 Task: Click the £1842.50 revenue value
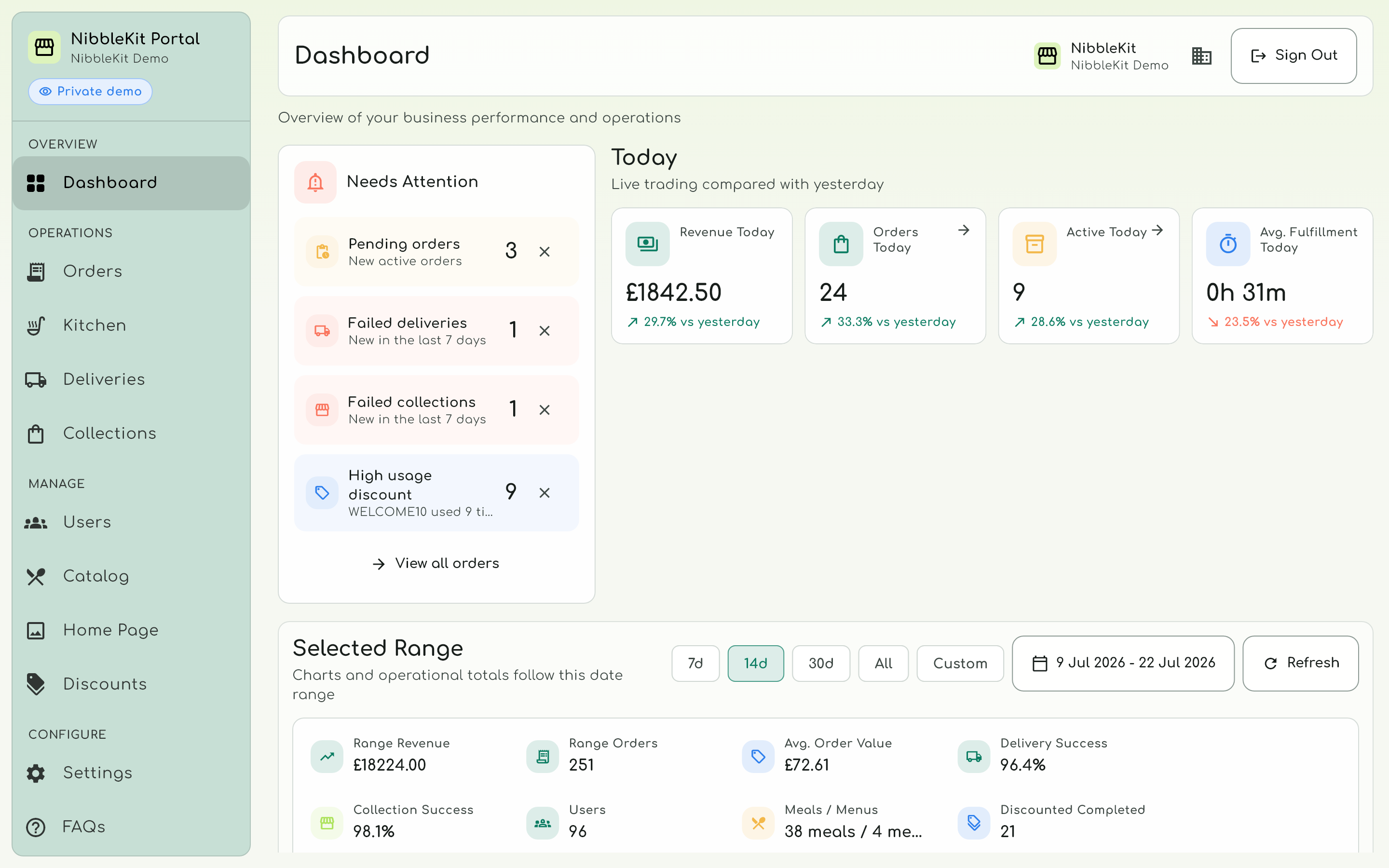point(673,292)
